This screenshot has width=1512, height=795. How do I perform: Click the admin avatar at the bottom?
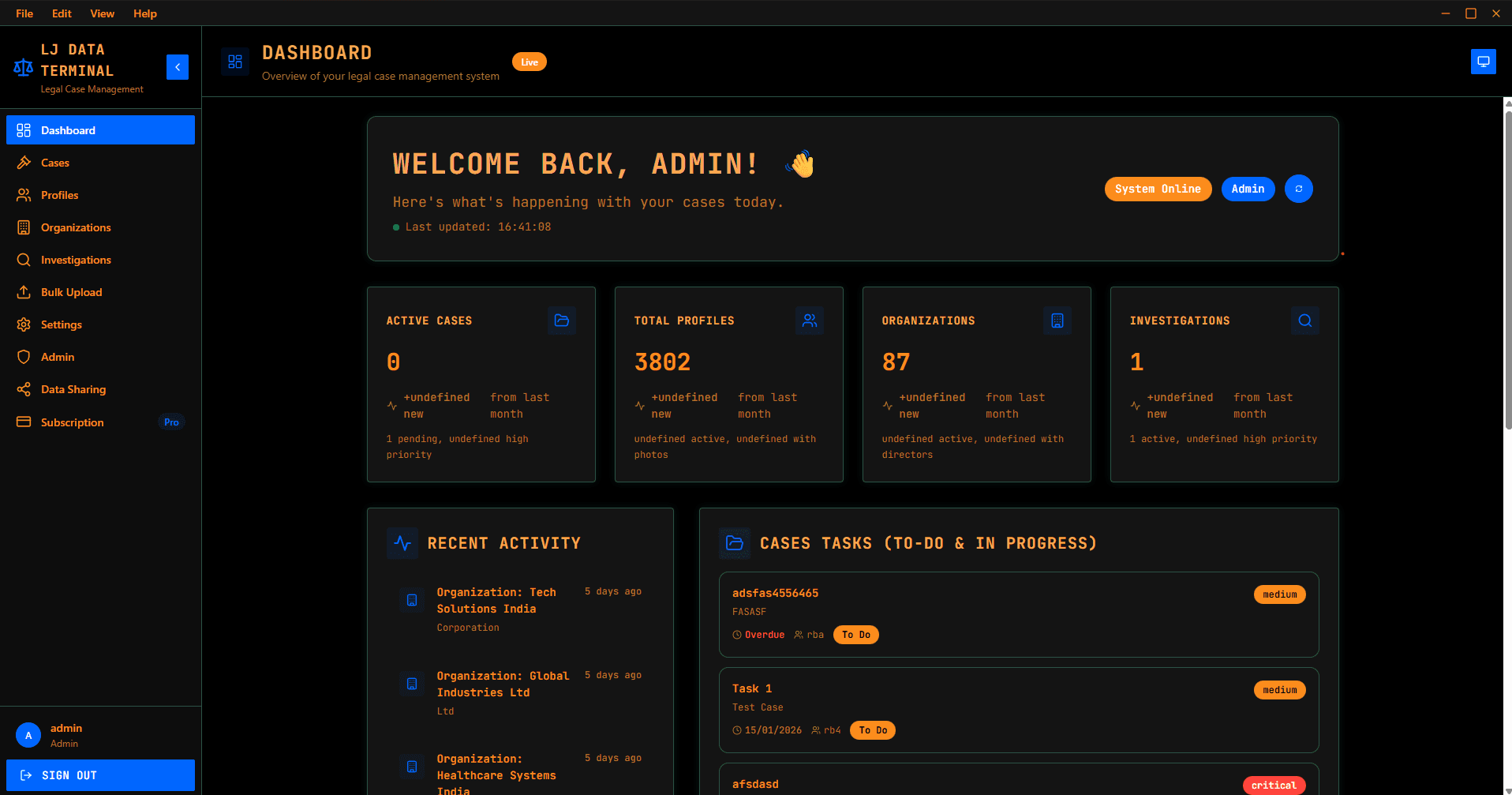[28, 734]
